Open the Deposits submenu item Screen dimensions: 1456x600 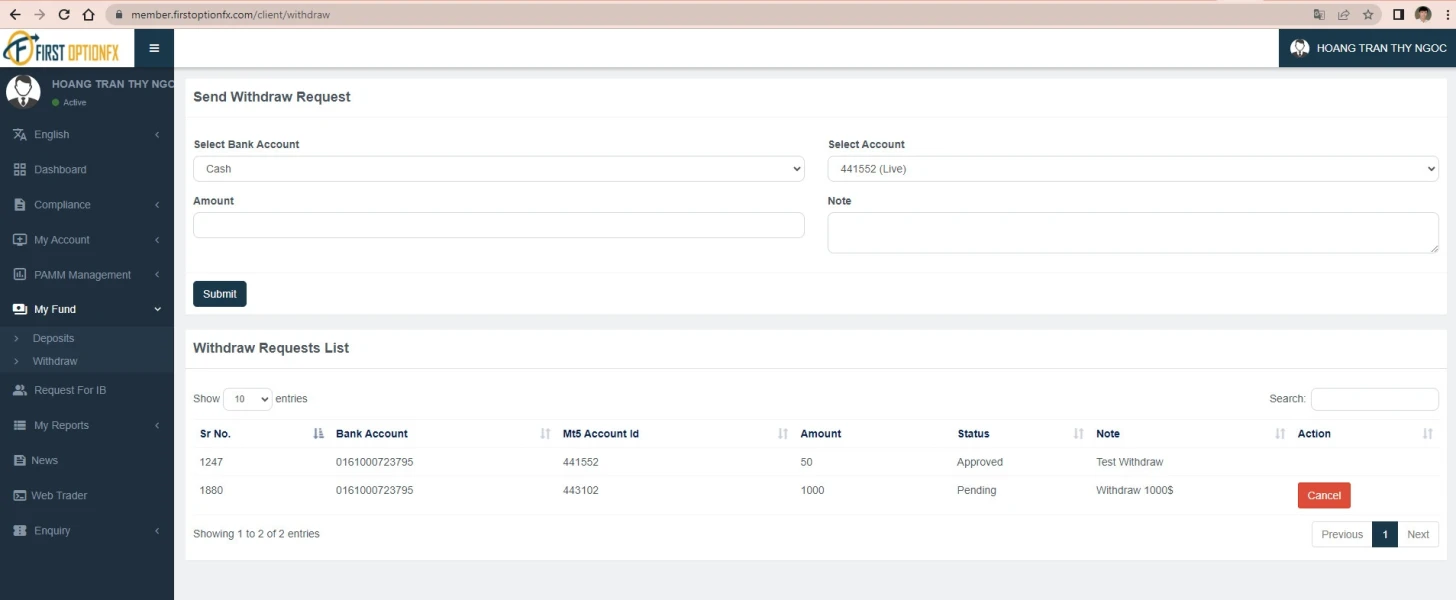point(53,339)
